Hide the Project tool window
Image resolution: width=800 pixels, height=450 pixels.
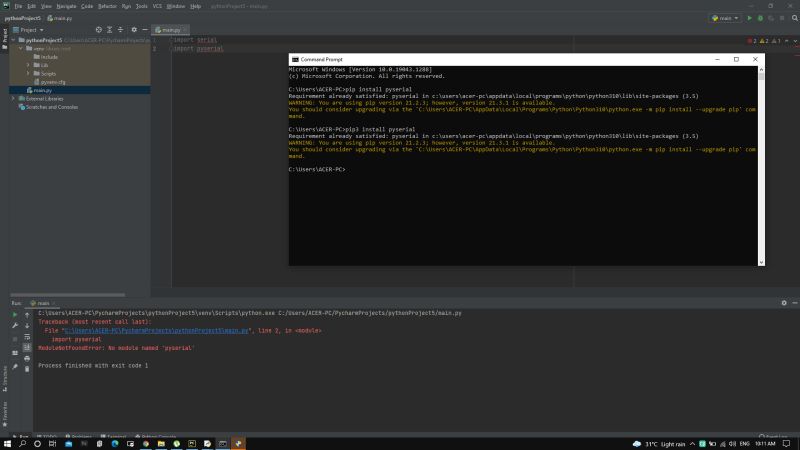click(145, 30)
